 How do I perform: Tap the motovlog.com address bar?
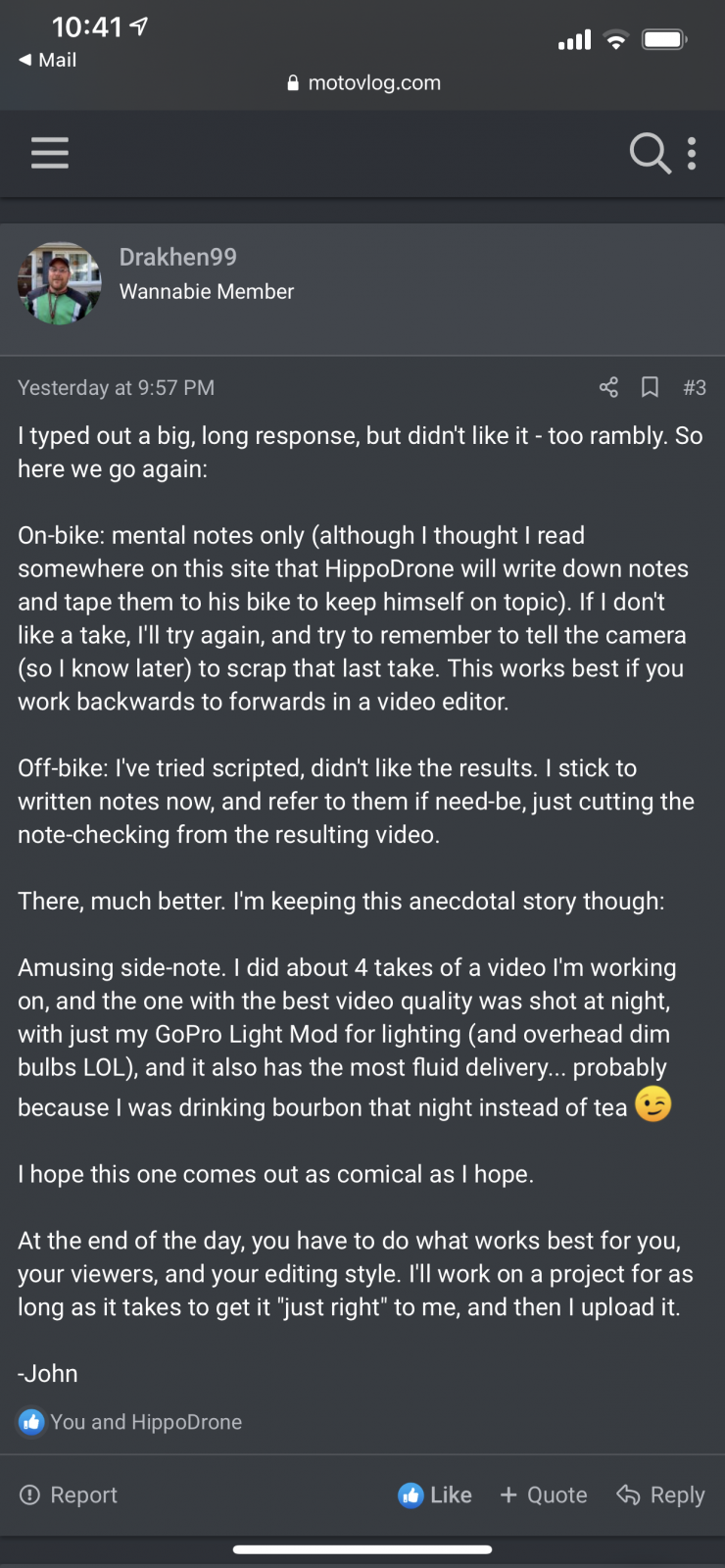pyautogui.click(x=374, y=83)
